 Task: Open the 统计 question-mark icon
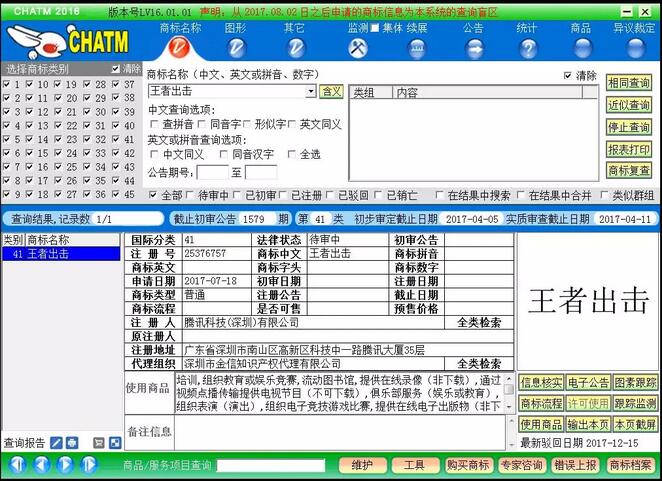[528, 49]
